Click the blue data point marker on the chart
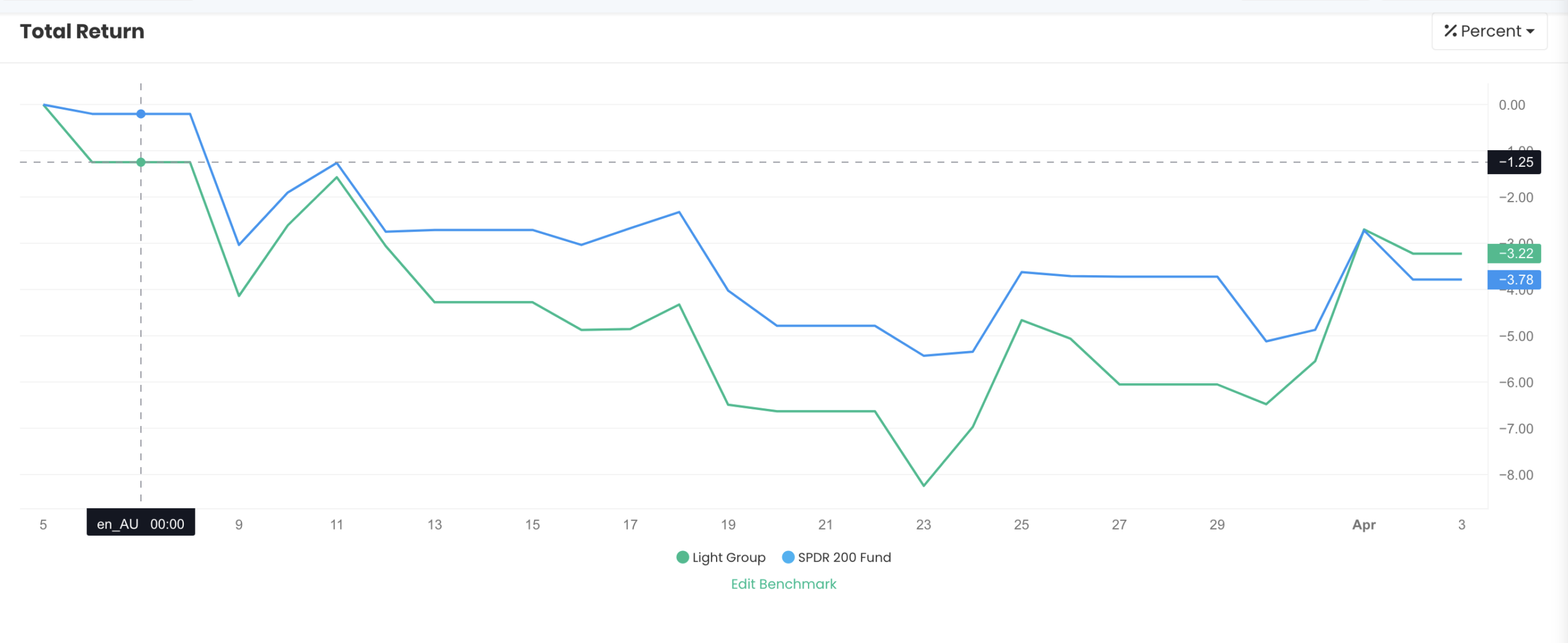1568x643 pixels. click(141, 113)
